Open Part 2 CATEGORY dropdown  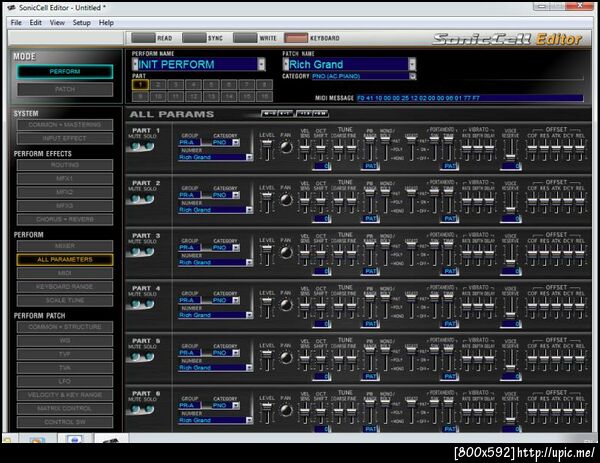[x=236, y=196]
